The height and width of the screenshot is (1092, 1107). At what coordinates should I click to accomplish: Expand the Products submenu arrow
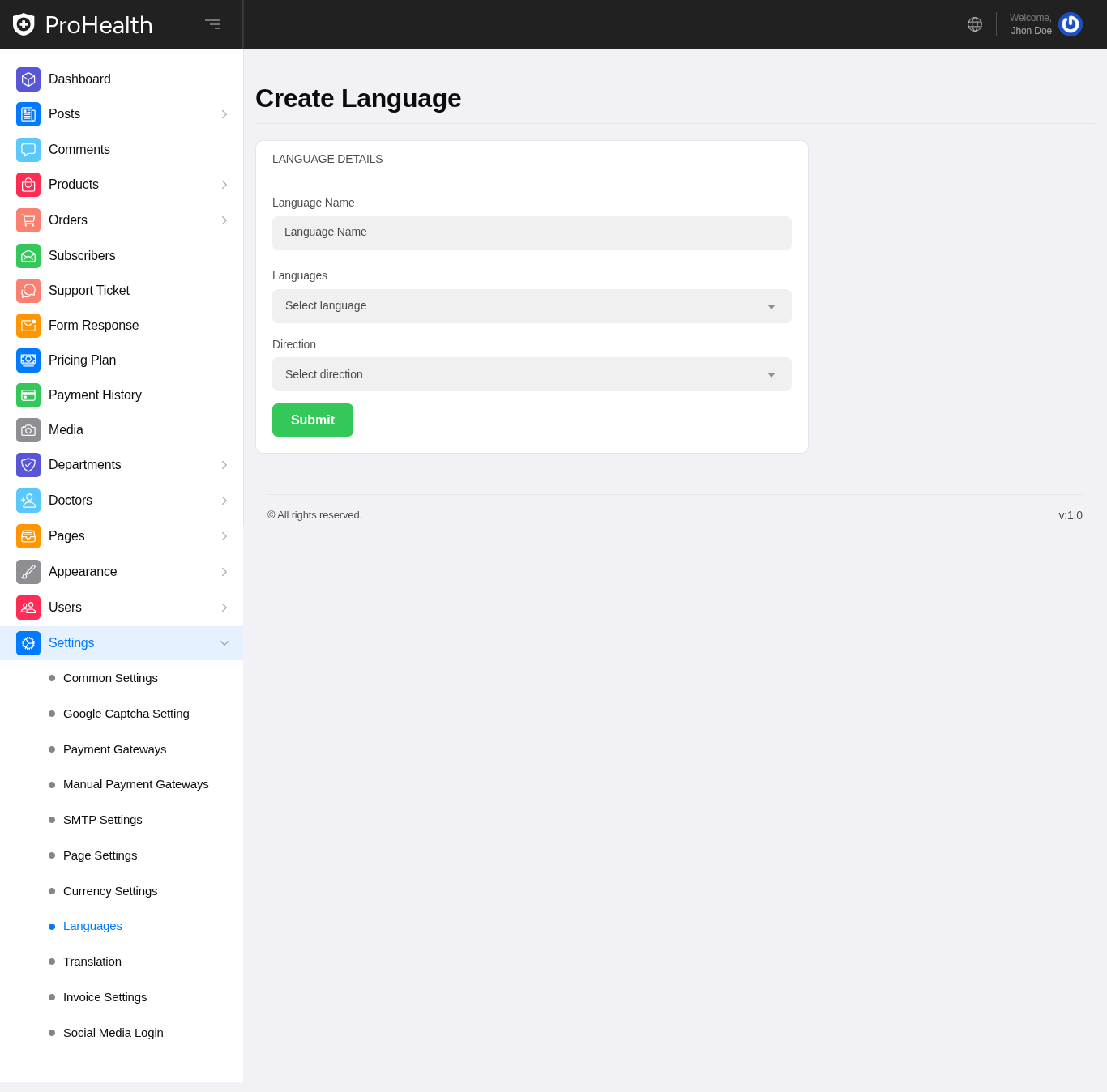pos(224,185)
